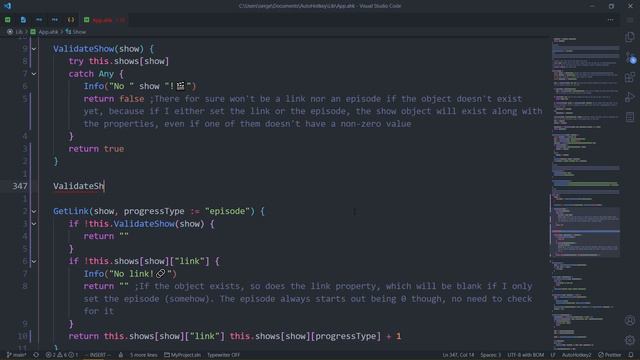640x360 pixels.
Task: Click the typed ValidateSh text
Action: tap(78, 186)
